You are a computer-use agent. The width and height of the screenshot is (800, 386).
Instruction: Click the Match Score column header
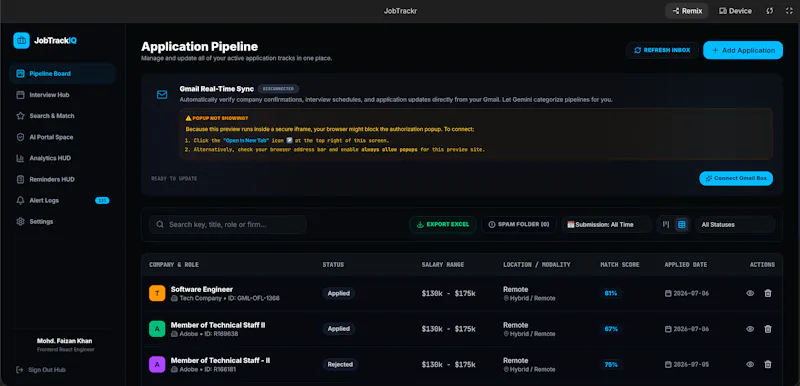click(620, 265)
